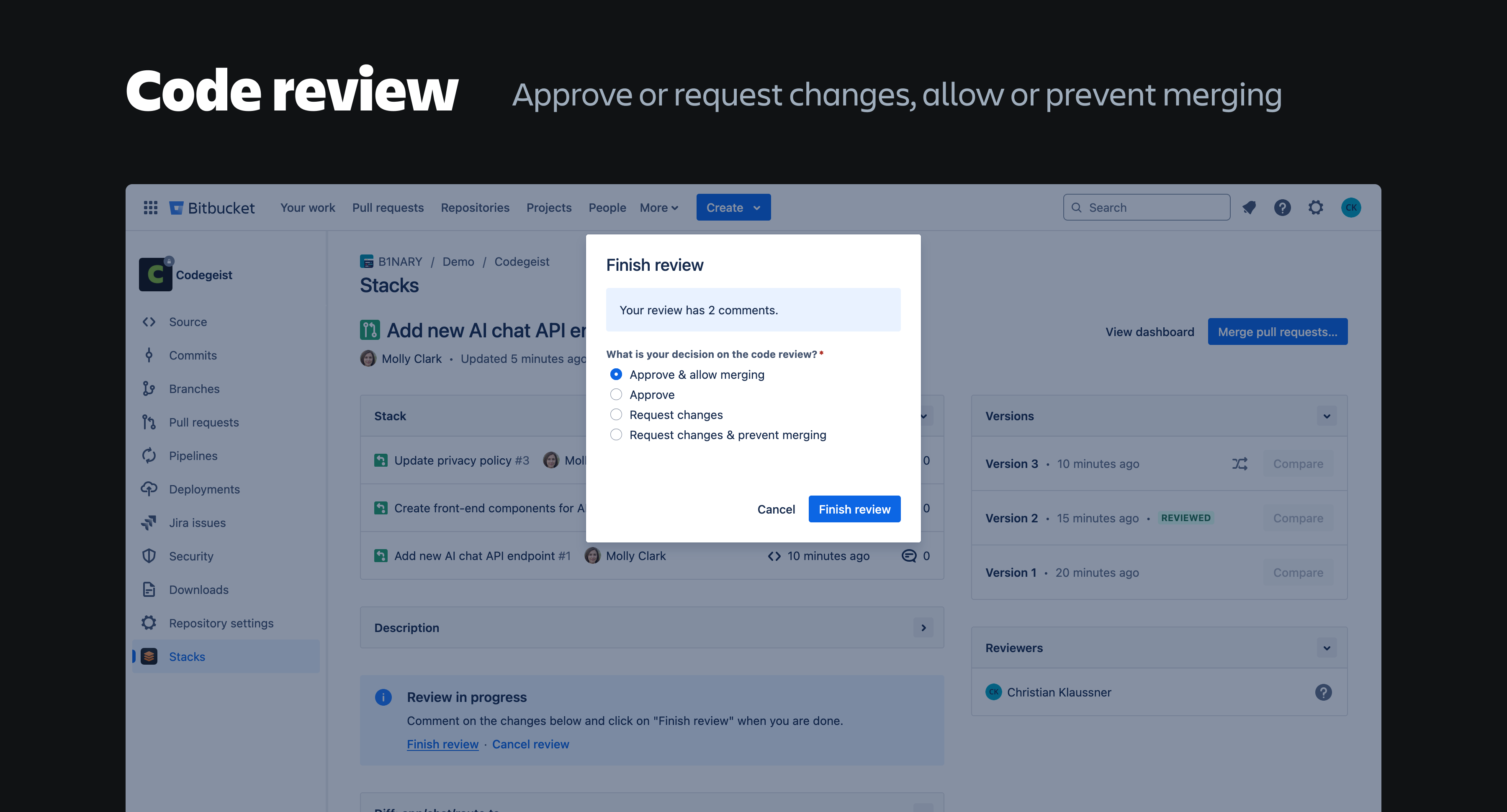Click the Version 3 shuffle icon
1507x812 pixels.
coord(1240,464)
